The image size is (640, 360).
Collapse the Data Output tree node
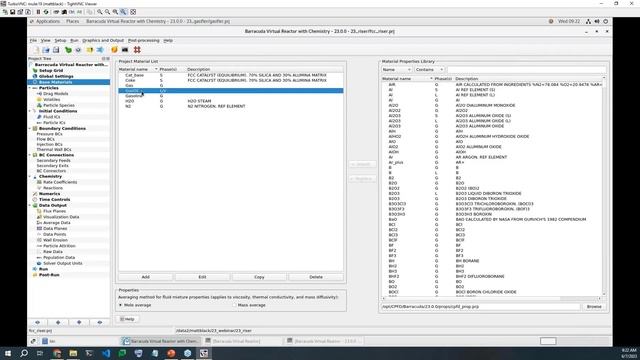point(30,205)
